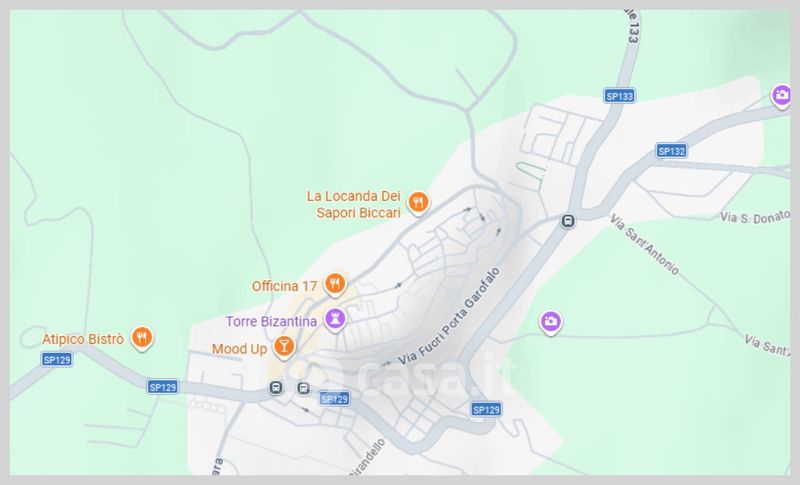
Task: Click the Mood Up text label
Action: tap(239, 349)
